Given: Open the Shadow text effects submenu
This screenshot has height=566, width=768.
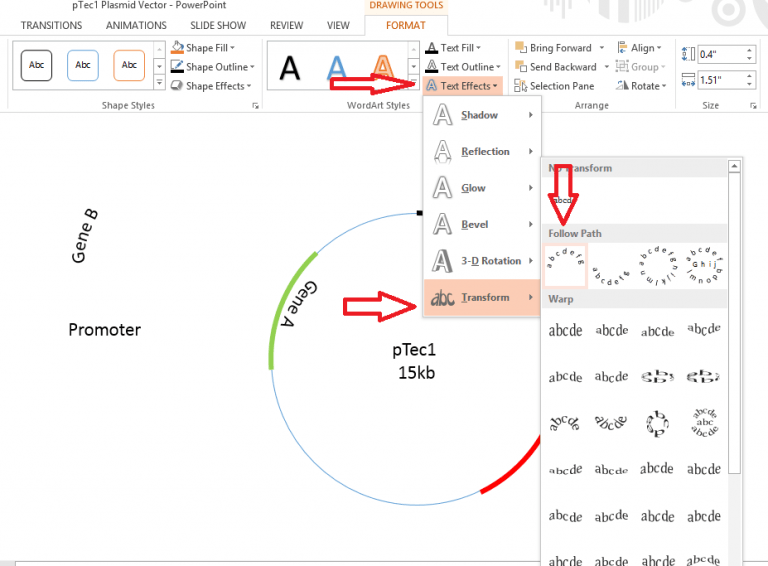Looking at the screenshot, I should tap(482, 116).
